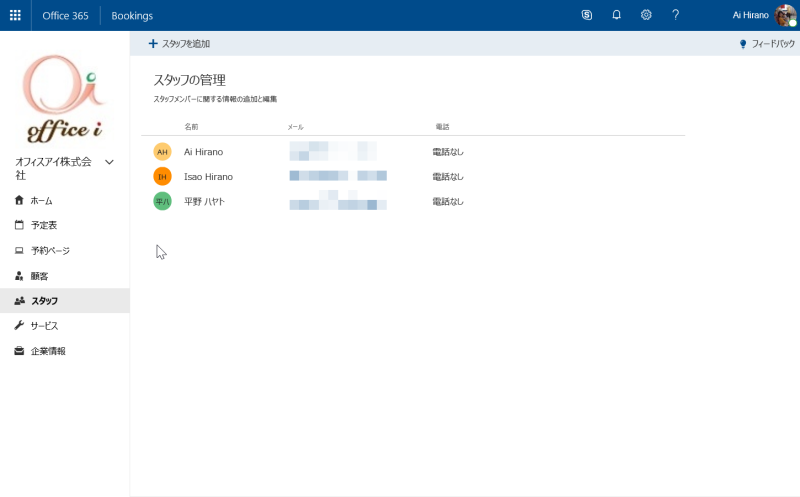Open the help question mark

point(676,15)
